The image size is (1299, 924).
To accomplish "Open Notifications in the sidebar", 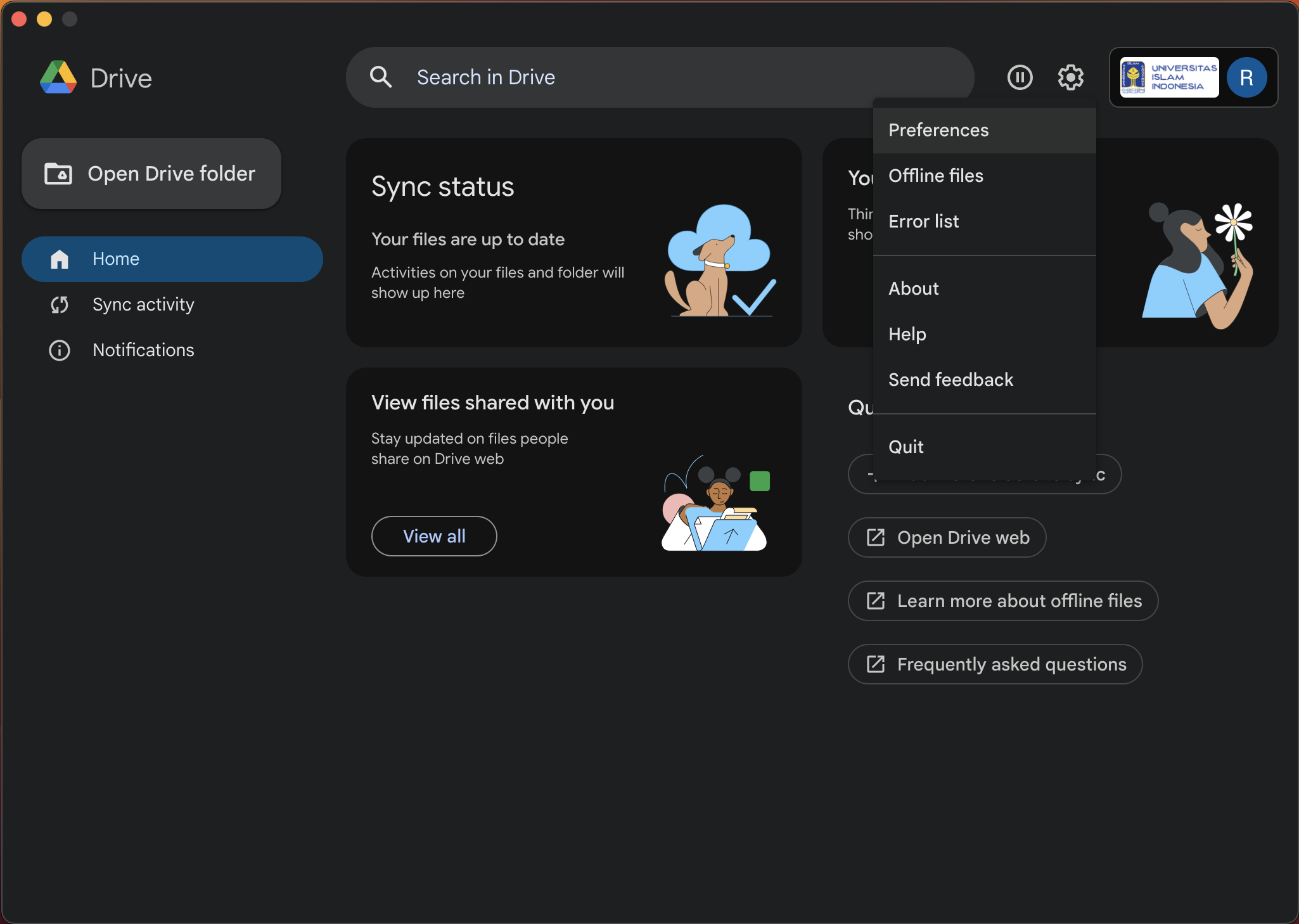I will click(x=143, y=350).
